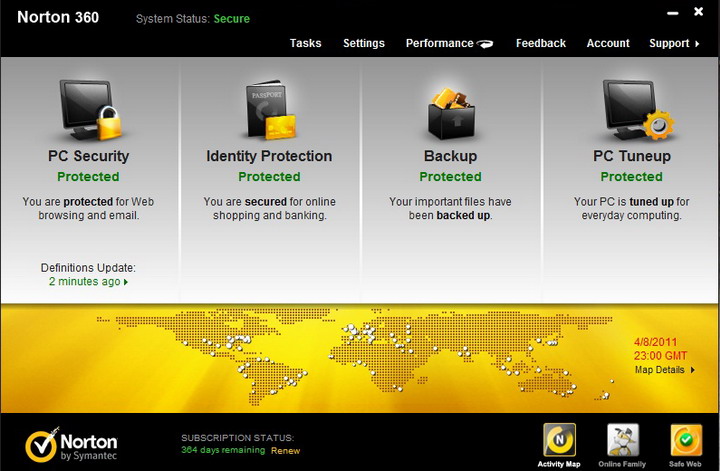Click 'Protected' status under PC Security
The width and height of the screenshot is (720, 471).
click(x=88, y=177)
